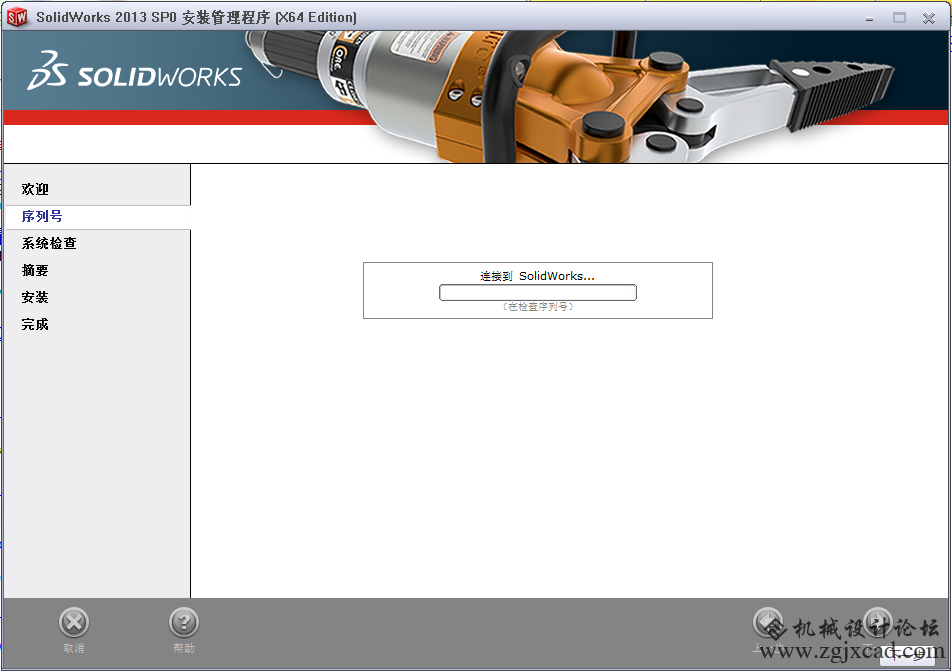Go to the 安装 step

pyautogui.click(x=35, y=297)
